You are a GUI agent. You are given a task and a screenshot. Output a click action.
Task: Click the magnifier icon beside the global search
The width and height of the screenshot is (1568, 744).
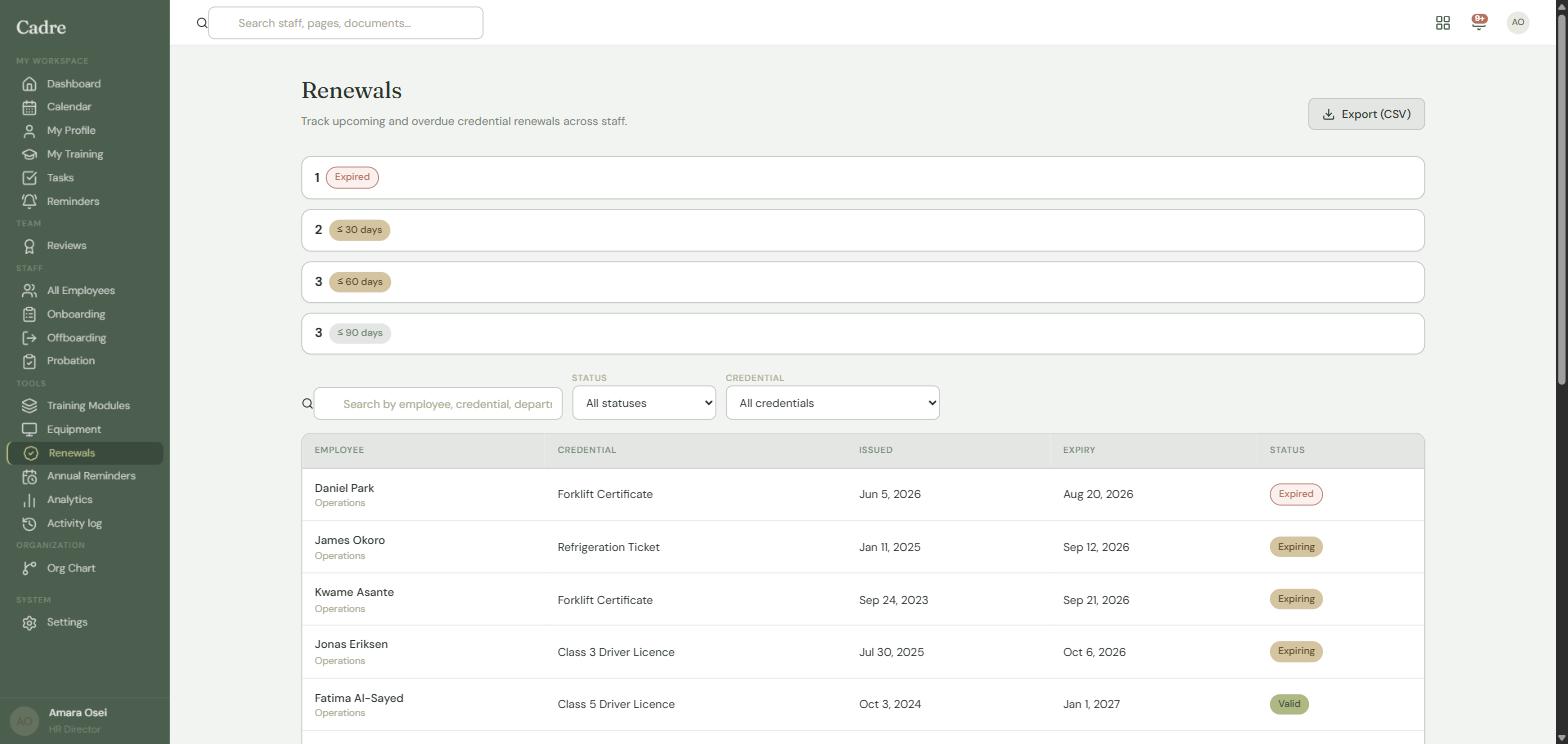coord(202,23)
